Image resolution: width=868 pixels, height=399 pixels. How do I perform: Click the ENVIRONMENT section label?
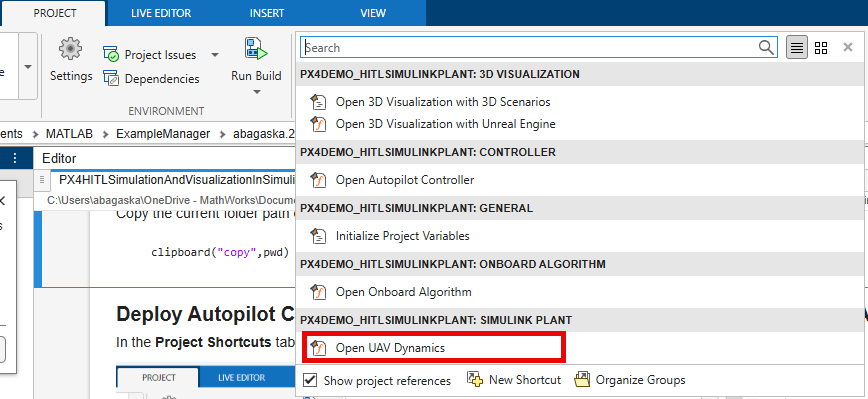[x=166, y=111]
